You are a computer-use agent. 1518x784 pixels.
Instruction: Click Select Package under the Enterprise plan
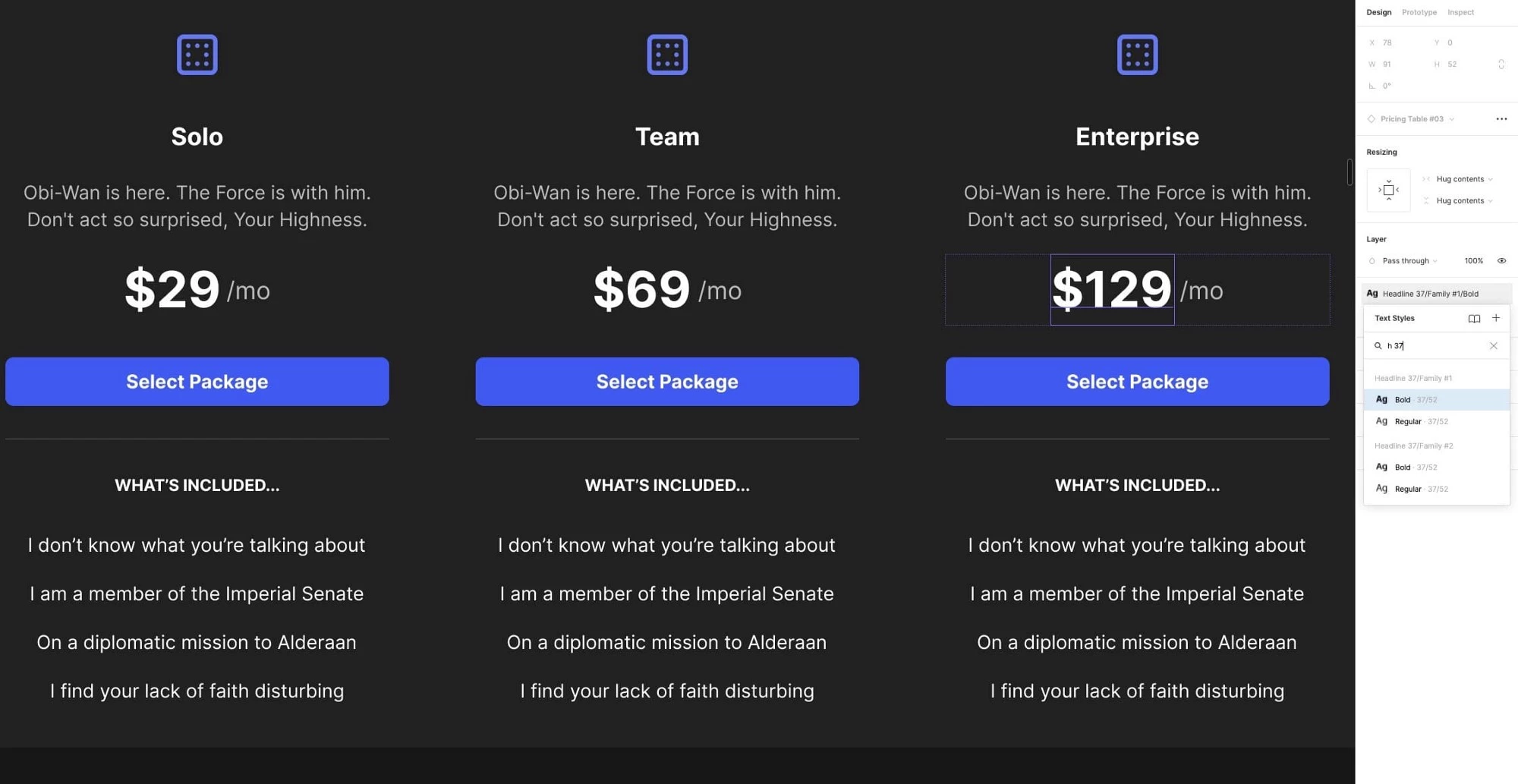(x=1137, y=382)
